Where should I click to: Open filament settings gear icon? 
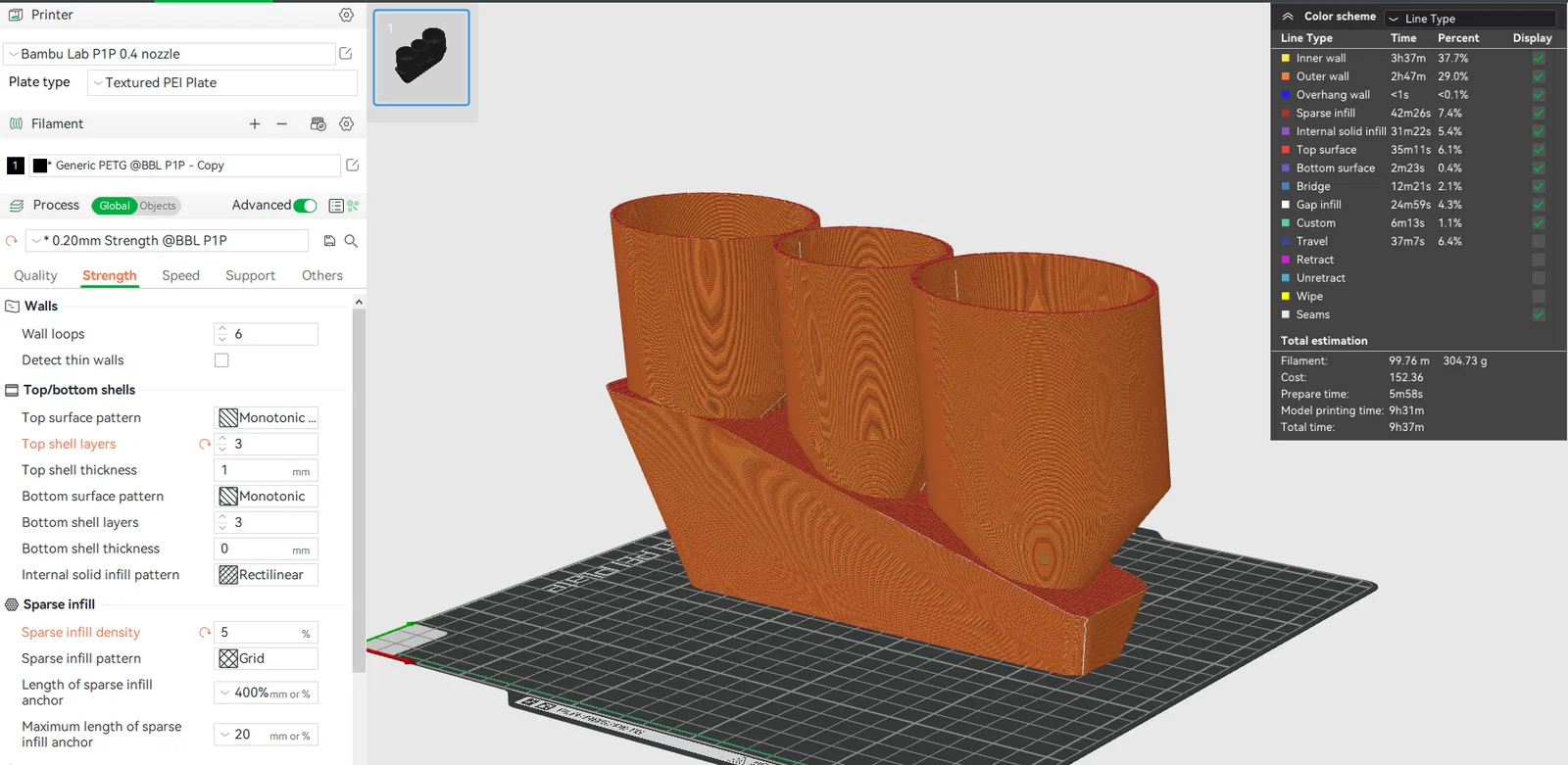[x=346, y=124]
